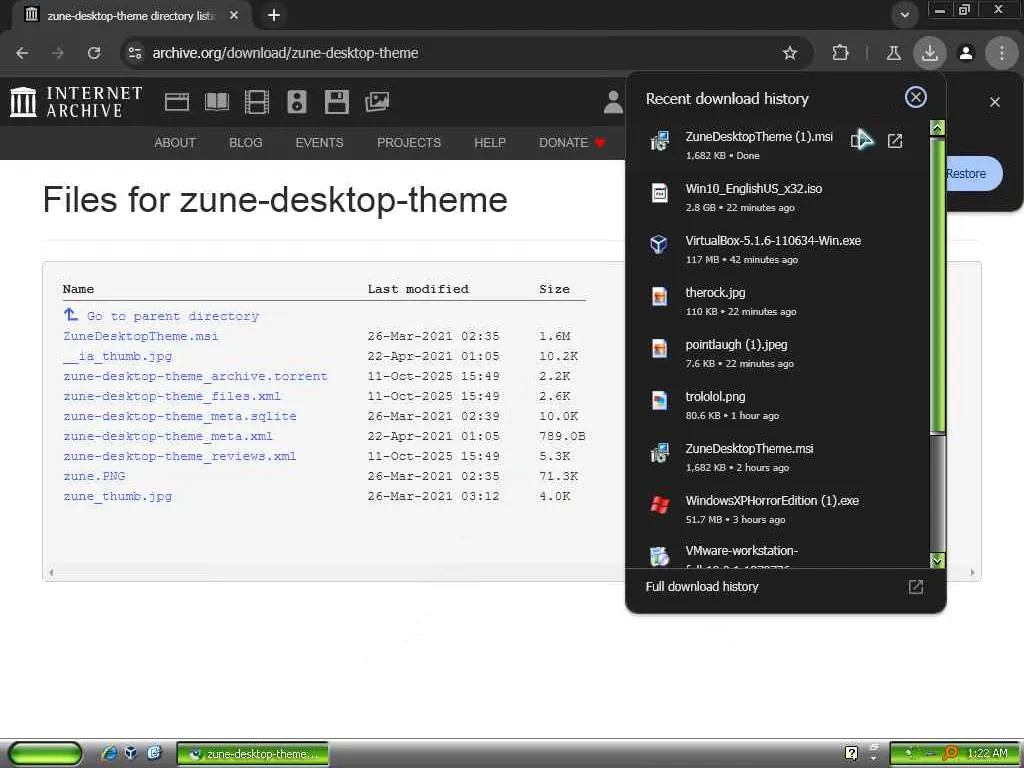The image size is (1024, 768).
Task: Click the downloads list scrollbar thumb
Action: pos(937,284)
